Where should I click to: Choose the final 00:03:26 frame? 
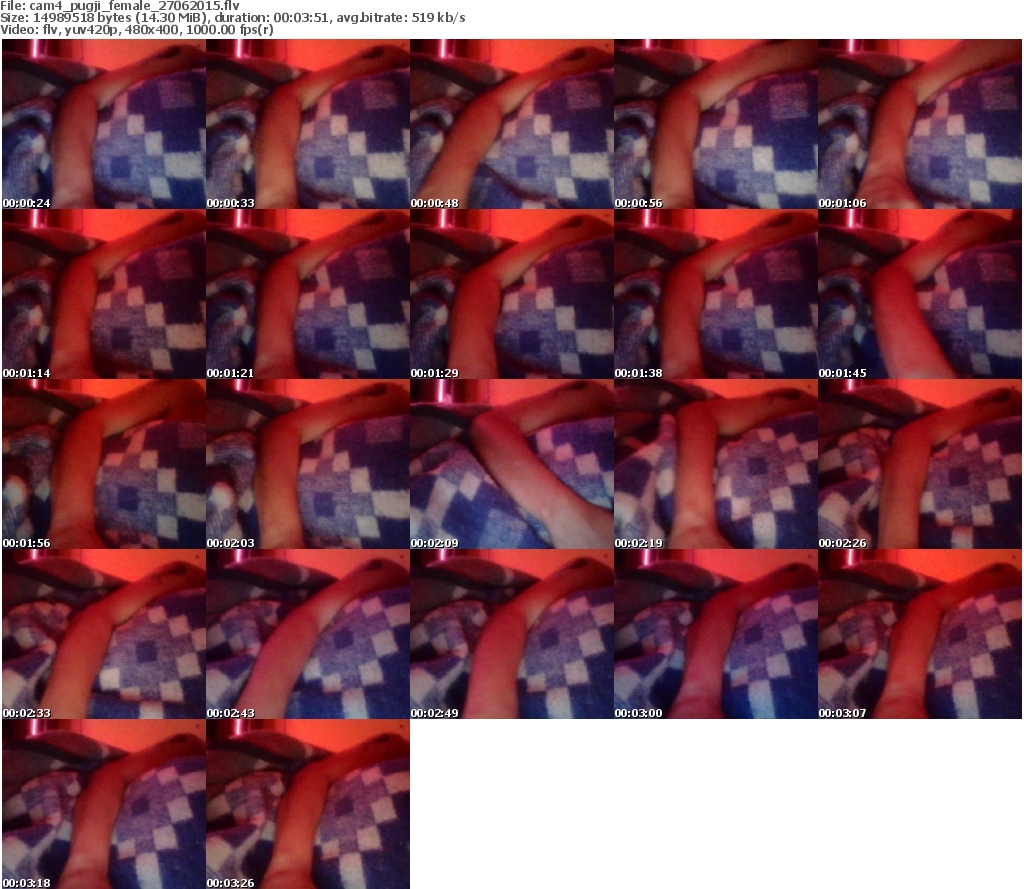click(x=308, y=804)
